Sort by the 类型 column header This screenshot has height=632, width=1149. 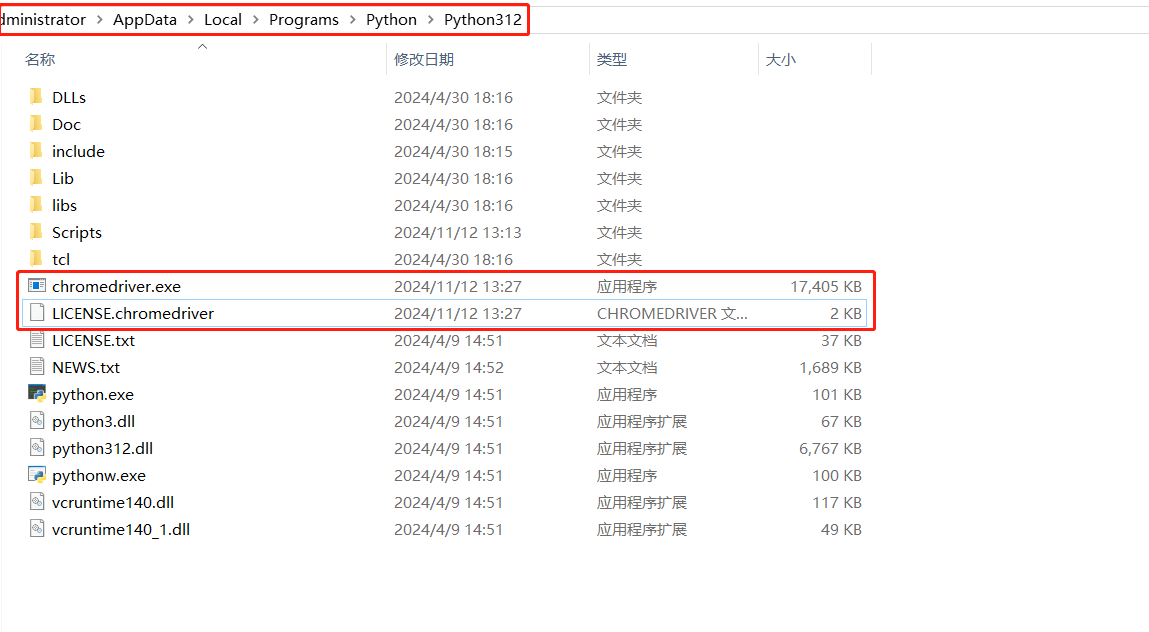click(x=612, y=59)
